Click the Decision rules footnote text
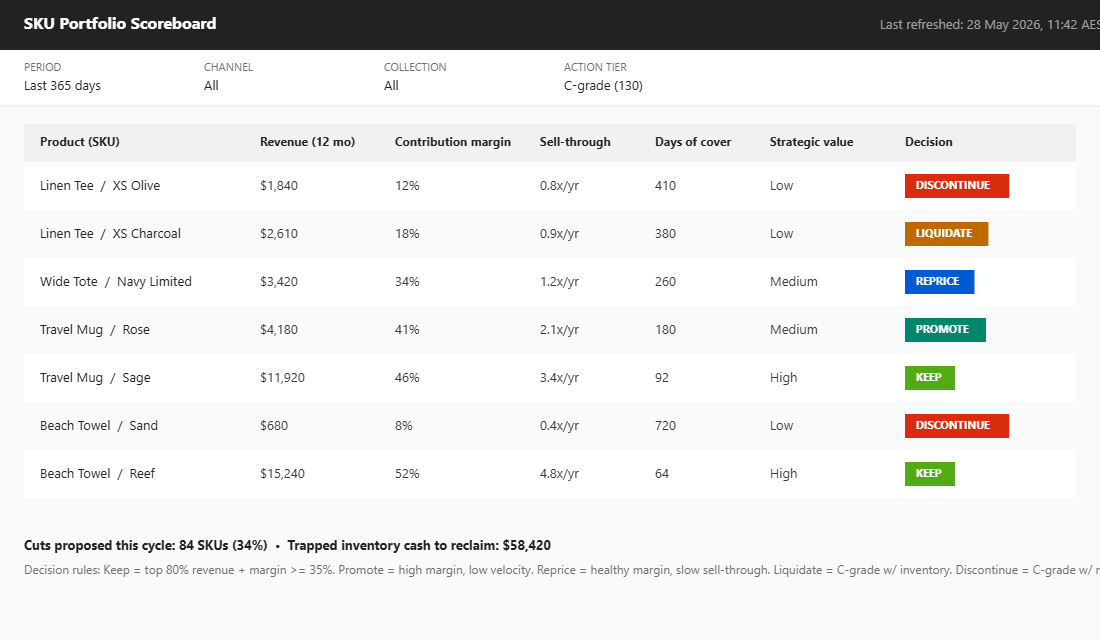 click(561, 570)
